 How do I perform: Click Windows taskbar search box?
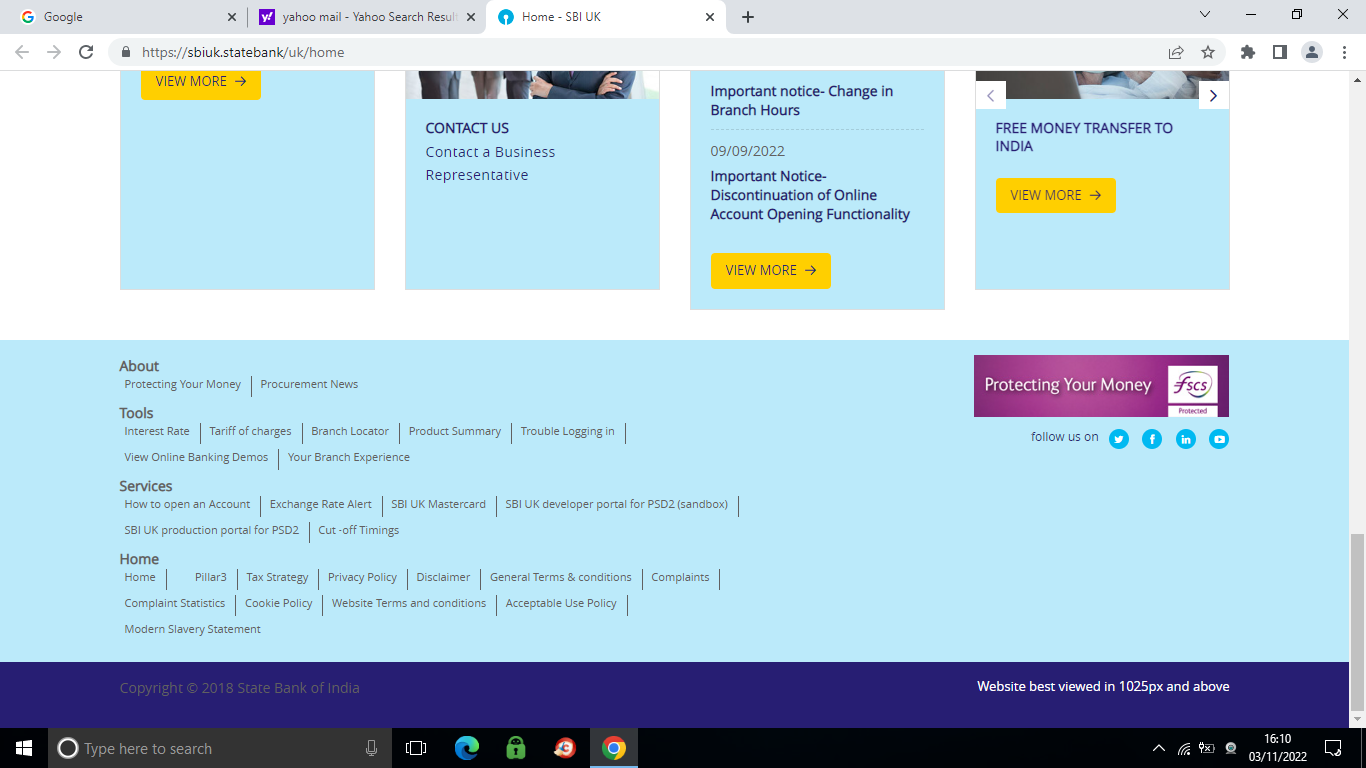(219, 748)
